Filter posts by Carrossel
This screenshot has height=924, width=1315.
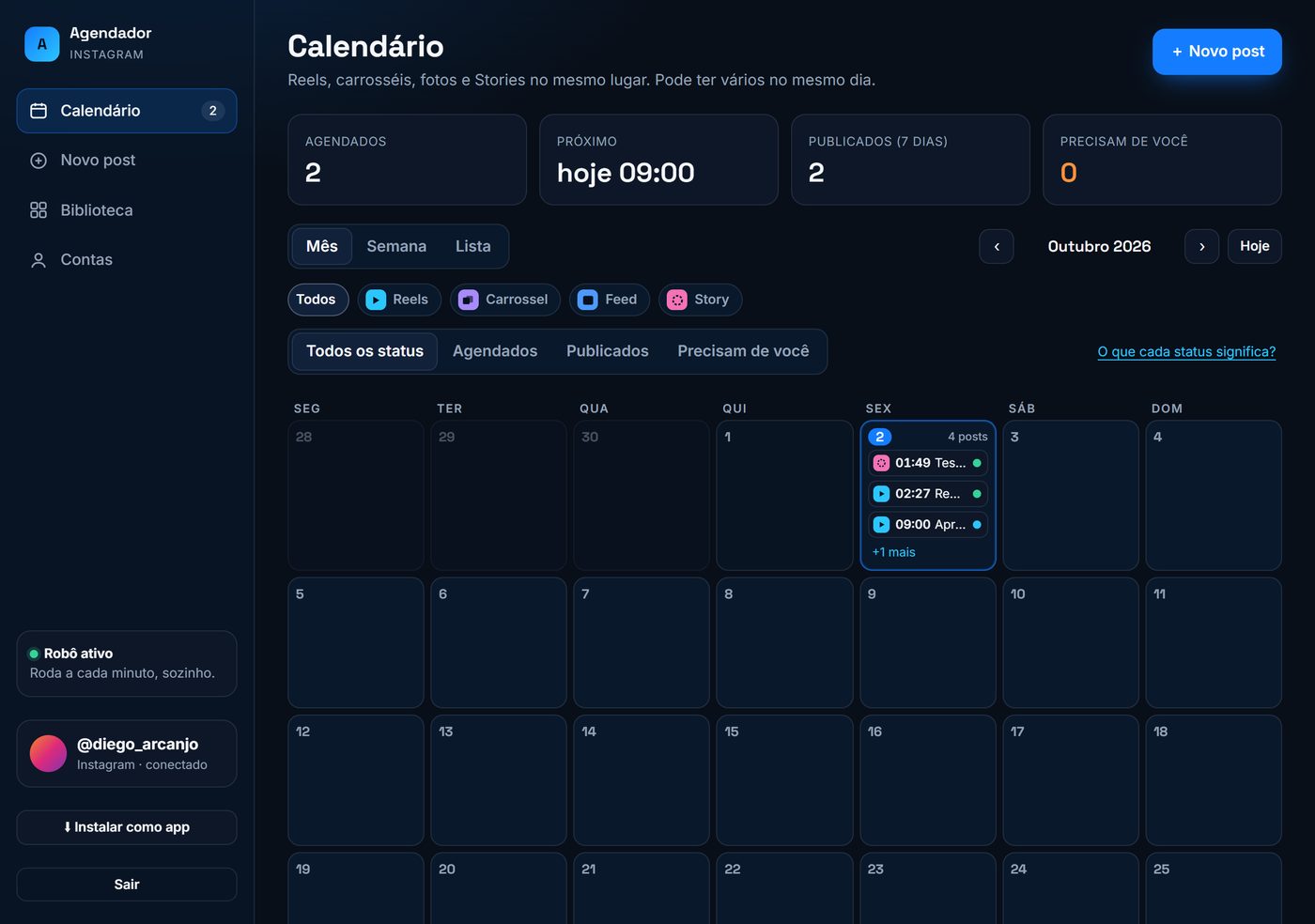click(505, 300)
